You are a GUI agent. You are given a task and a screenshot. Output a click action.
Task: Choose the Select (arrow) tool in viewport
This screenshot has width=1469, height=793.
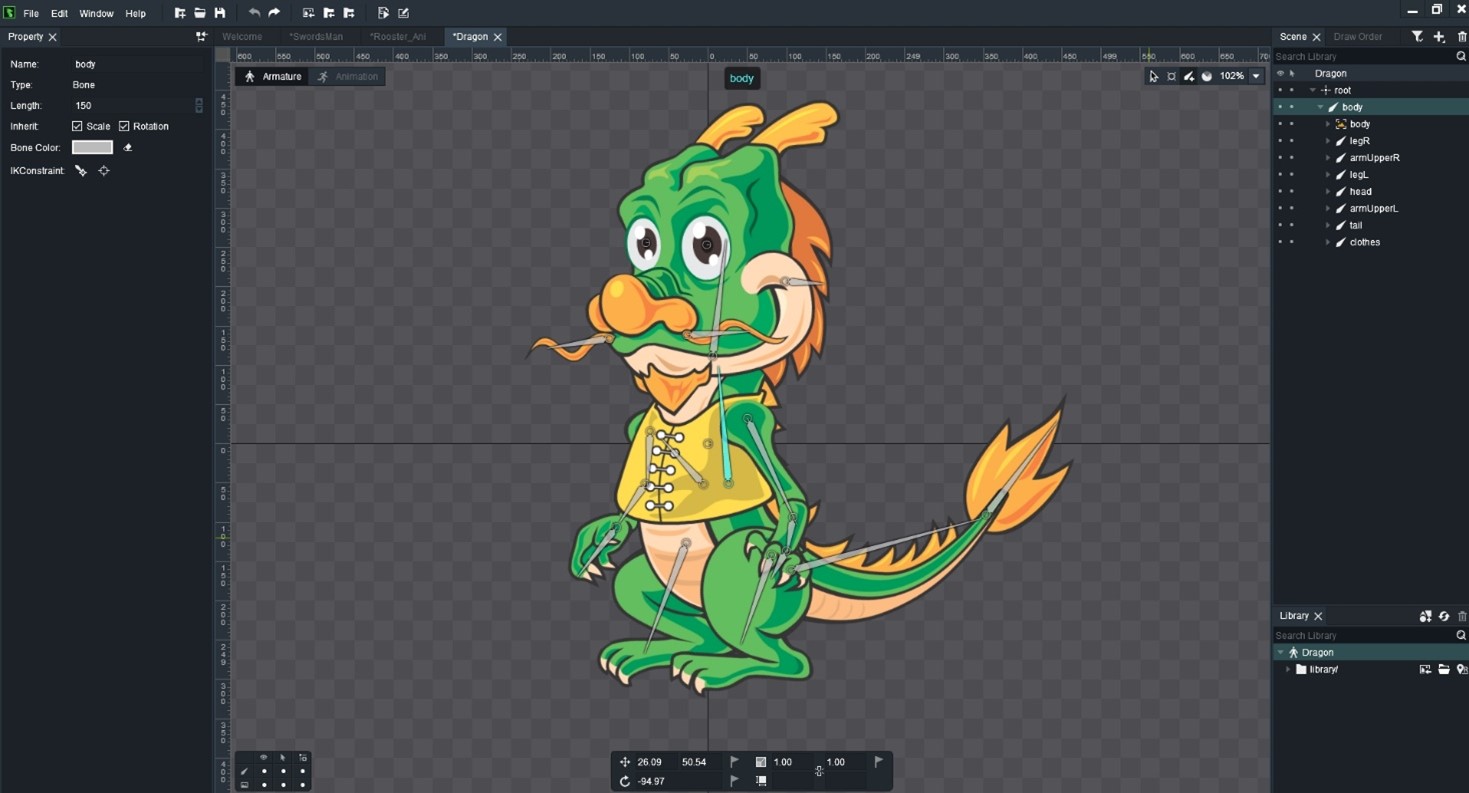pos(1153,76)
